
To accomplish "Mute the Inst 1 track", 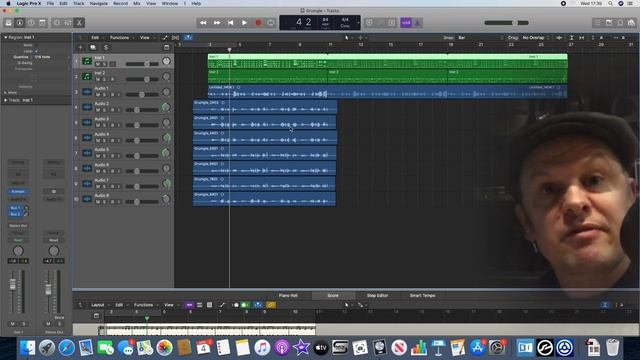I will click(x=98, y=64).
